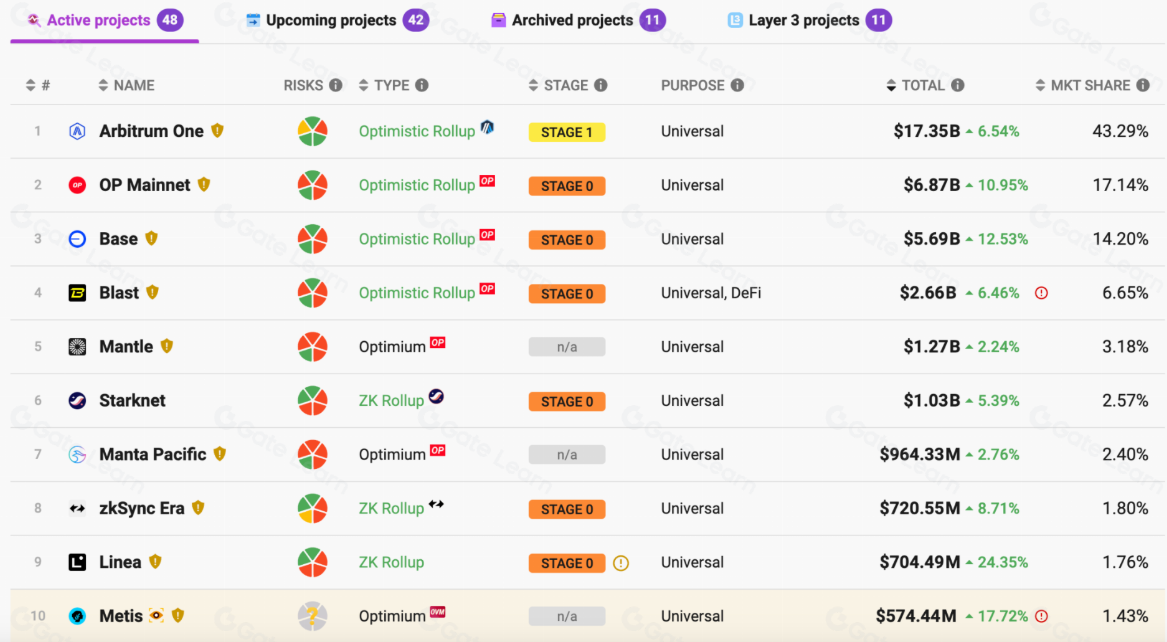The height and width of the screenshot is (642, 1167).
Task: Open the zkSync Era project link
Action: coord(142,508)
